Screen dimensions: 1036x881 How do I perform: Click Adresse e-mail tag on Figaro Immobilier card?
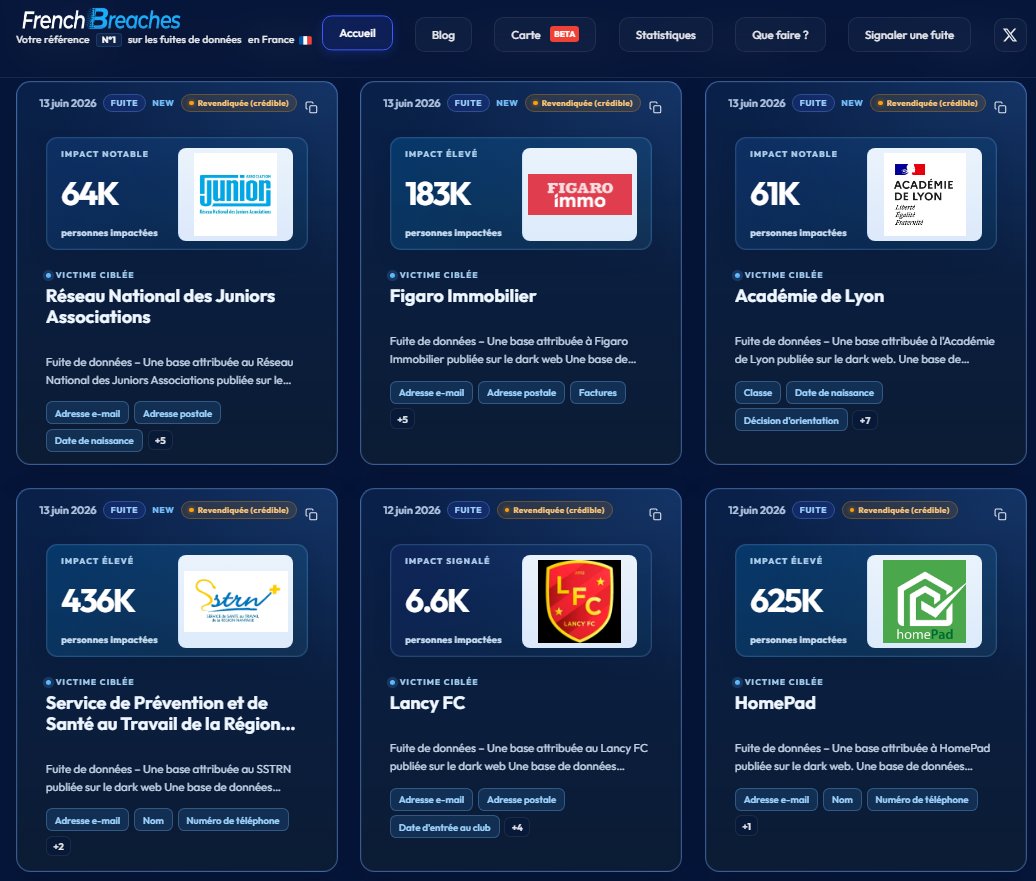(431, 393)
